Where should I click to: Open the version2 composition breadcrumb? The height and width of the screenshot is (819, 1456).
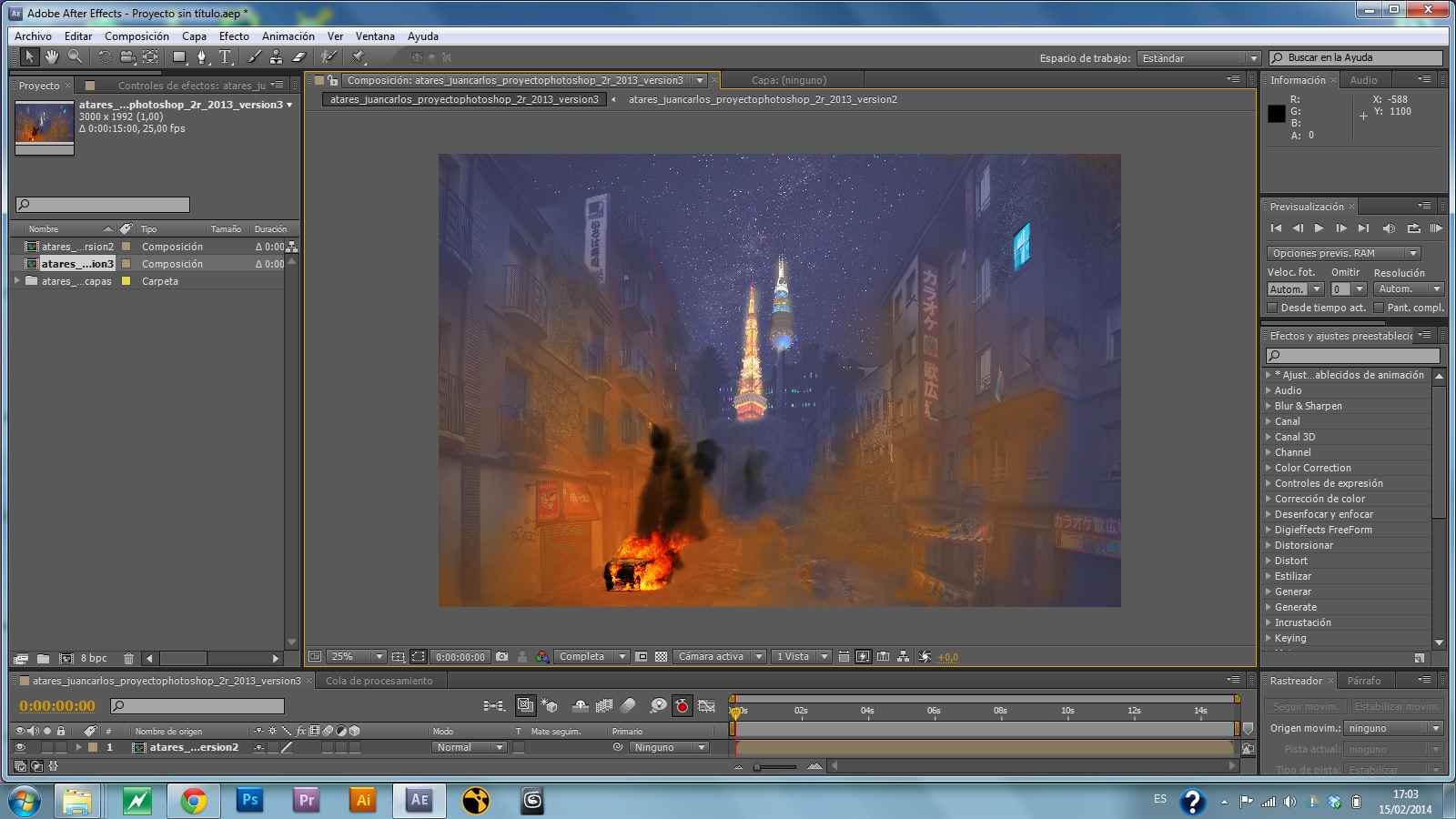click(x=763, y=99)
